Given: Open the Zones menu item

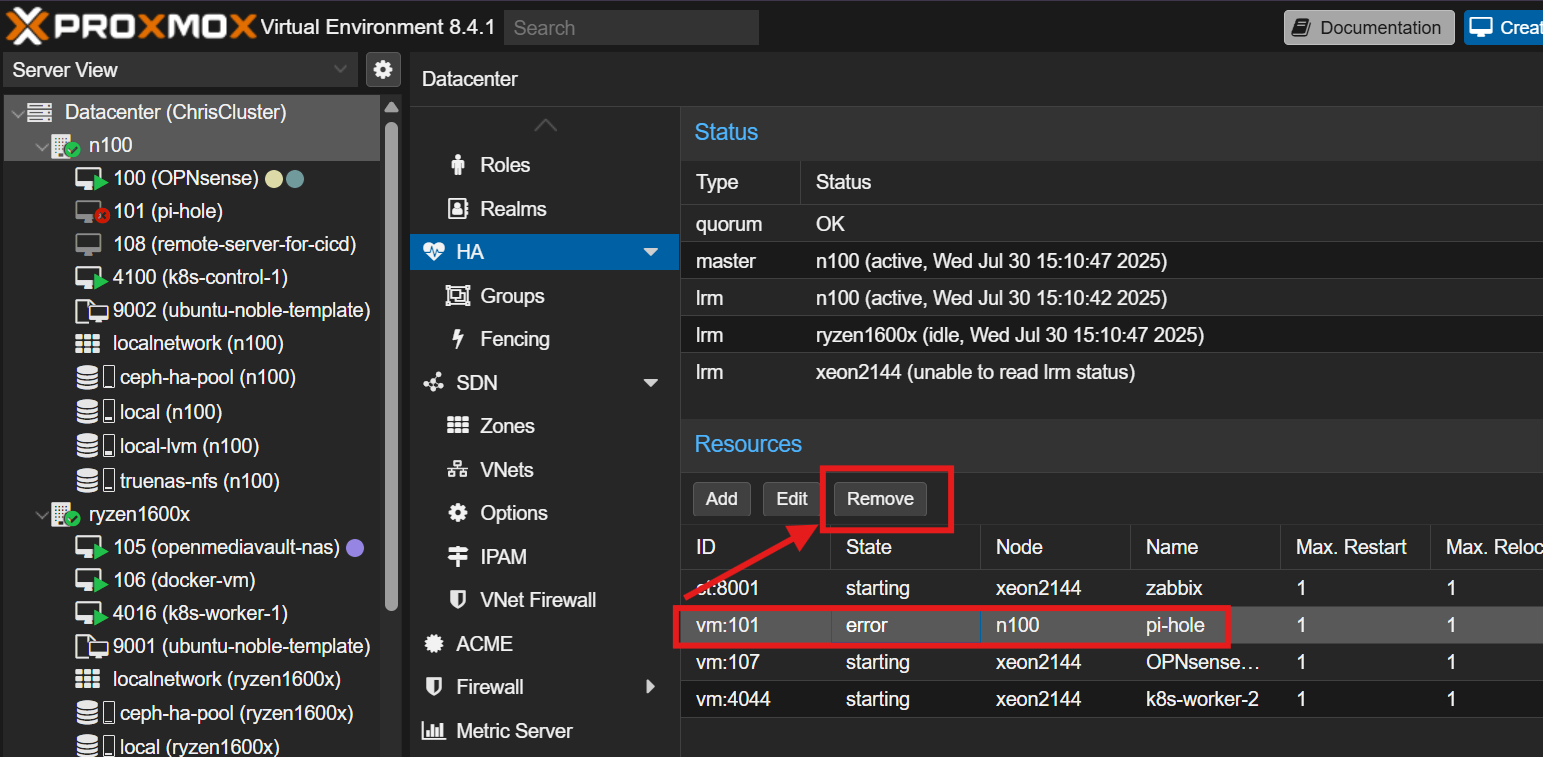Looking at the screenshot, I should pos(544,426).
